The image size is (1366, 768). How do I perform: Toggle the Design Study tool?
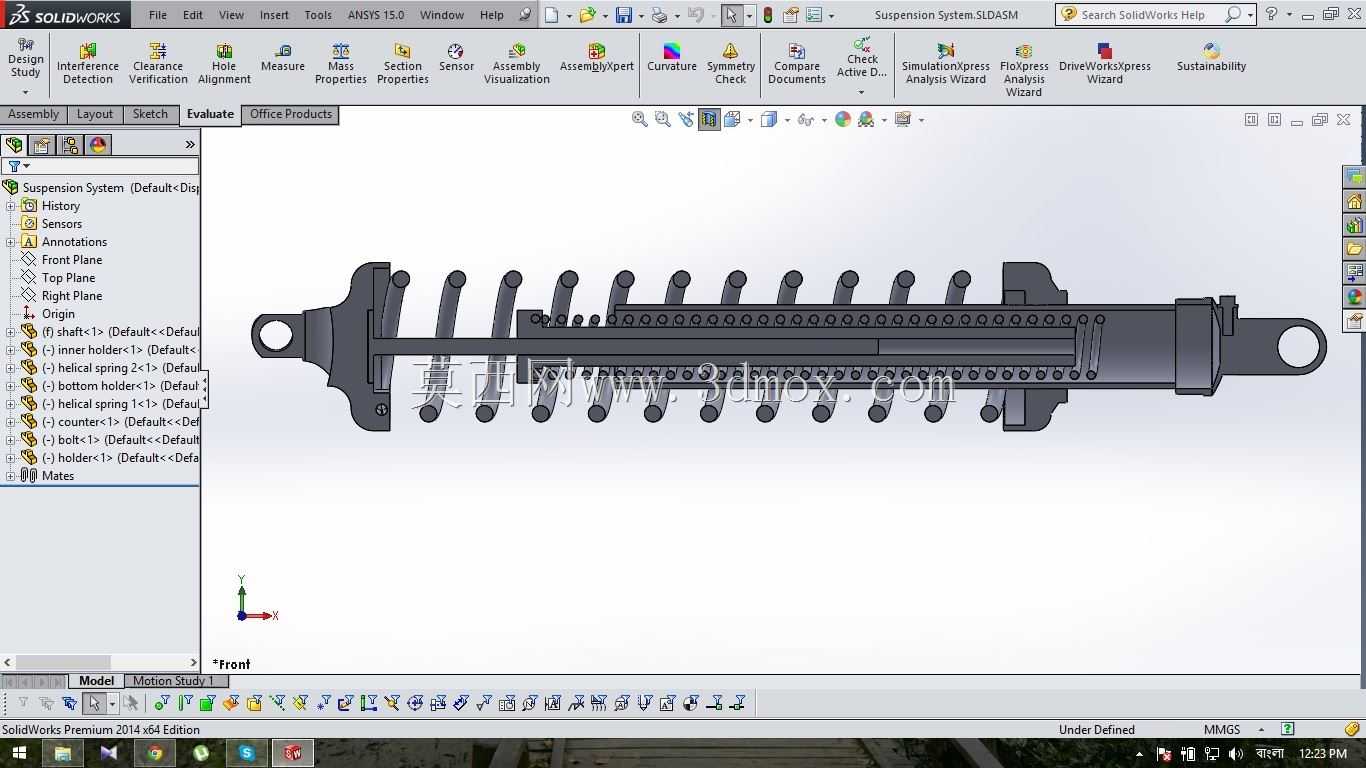(25, 58)
